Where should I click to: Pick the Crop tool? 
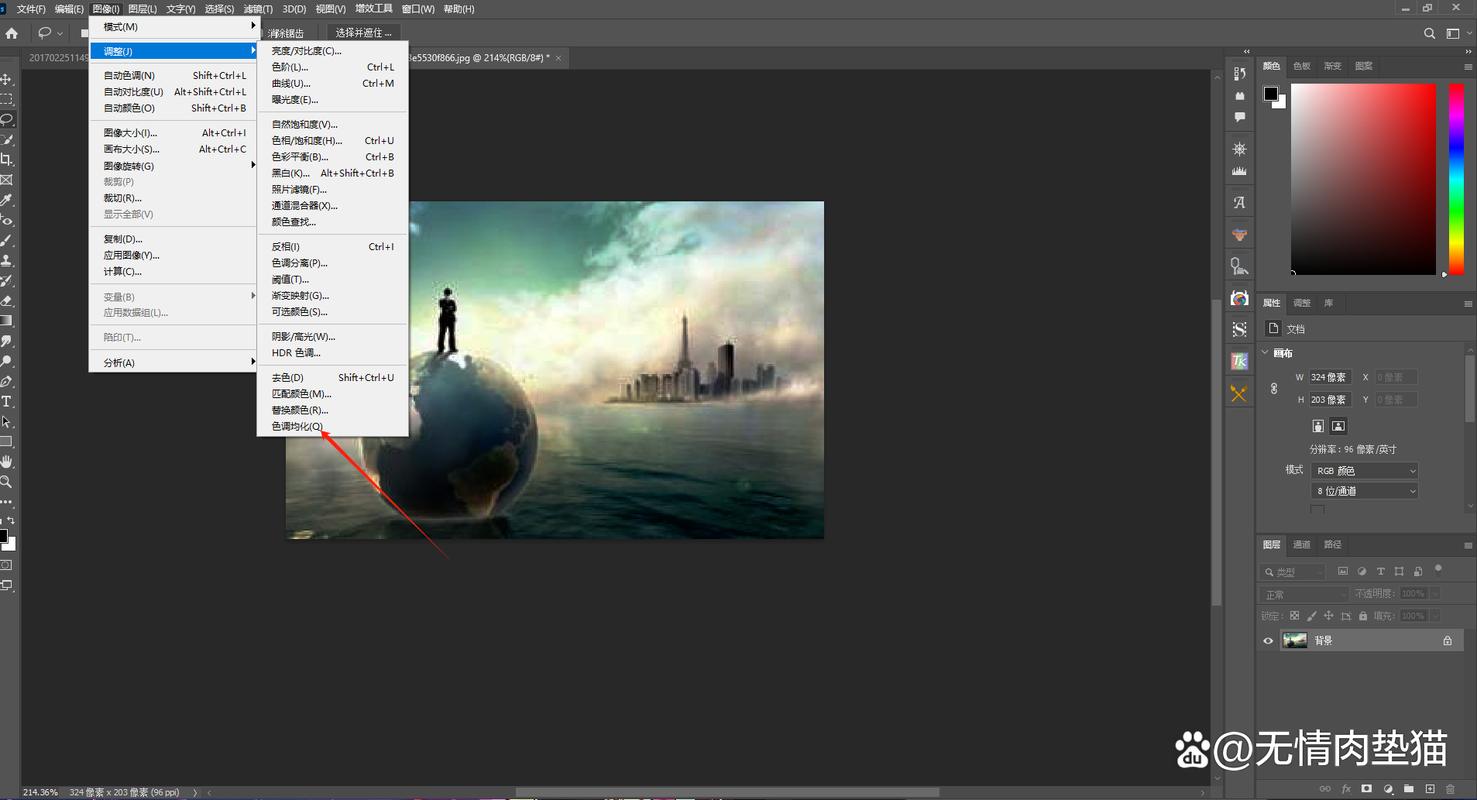tap(6, 159)
